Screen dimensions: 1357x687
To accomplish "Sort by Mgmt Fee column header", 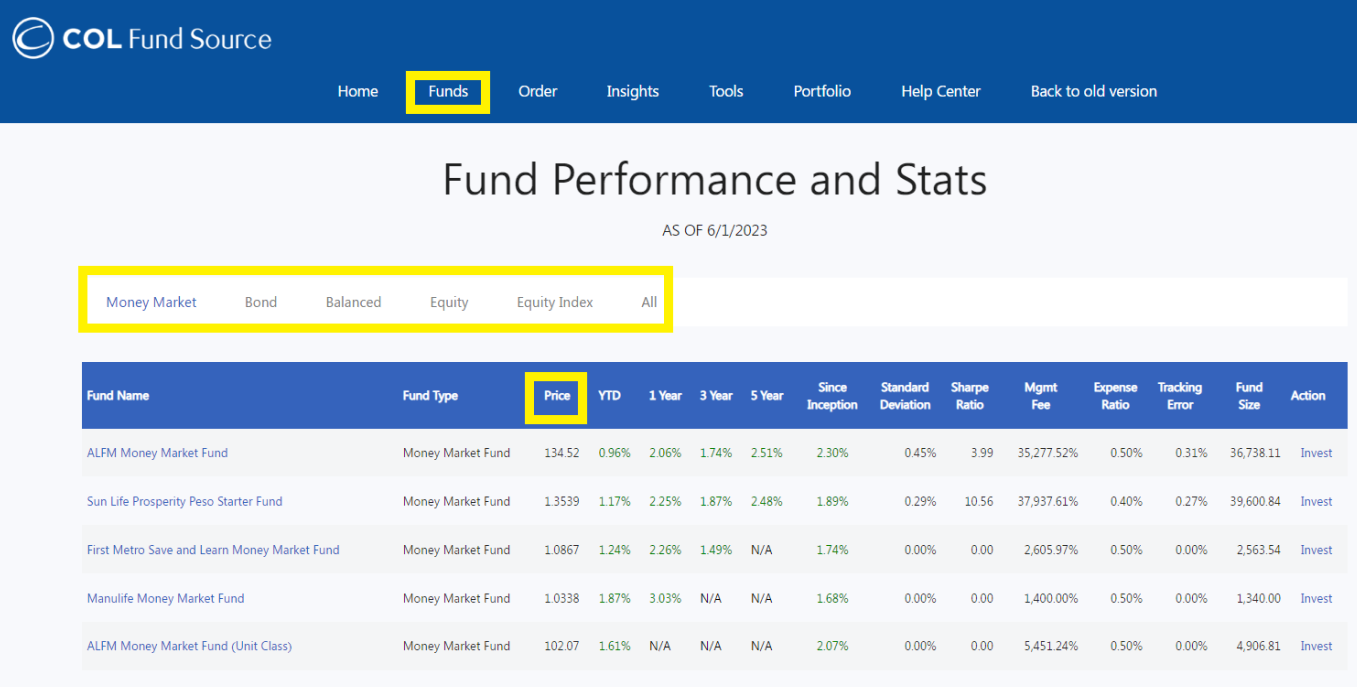I will (x=1042, y=396).
